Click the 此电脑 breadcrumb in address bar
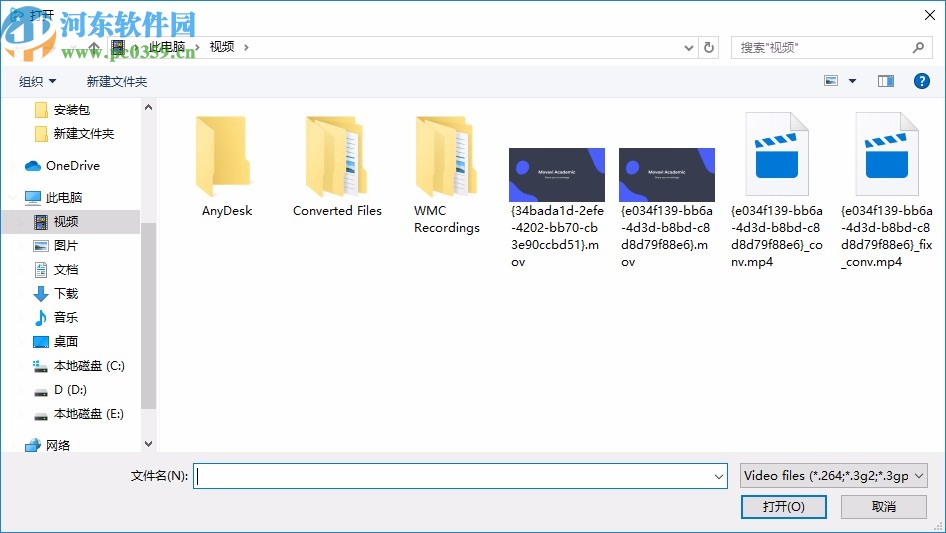This screenshot has width=946, height=533. (x=167, y=47)
